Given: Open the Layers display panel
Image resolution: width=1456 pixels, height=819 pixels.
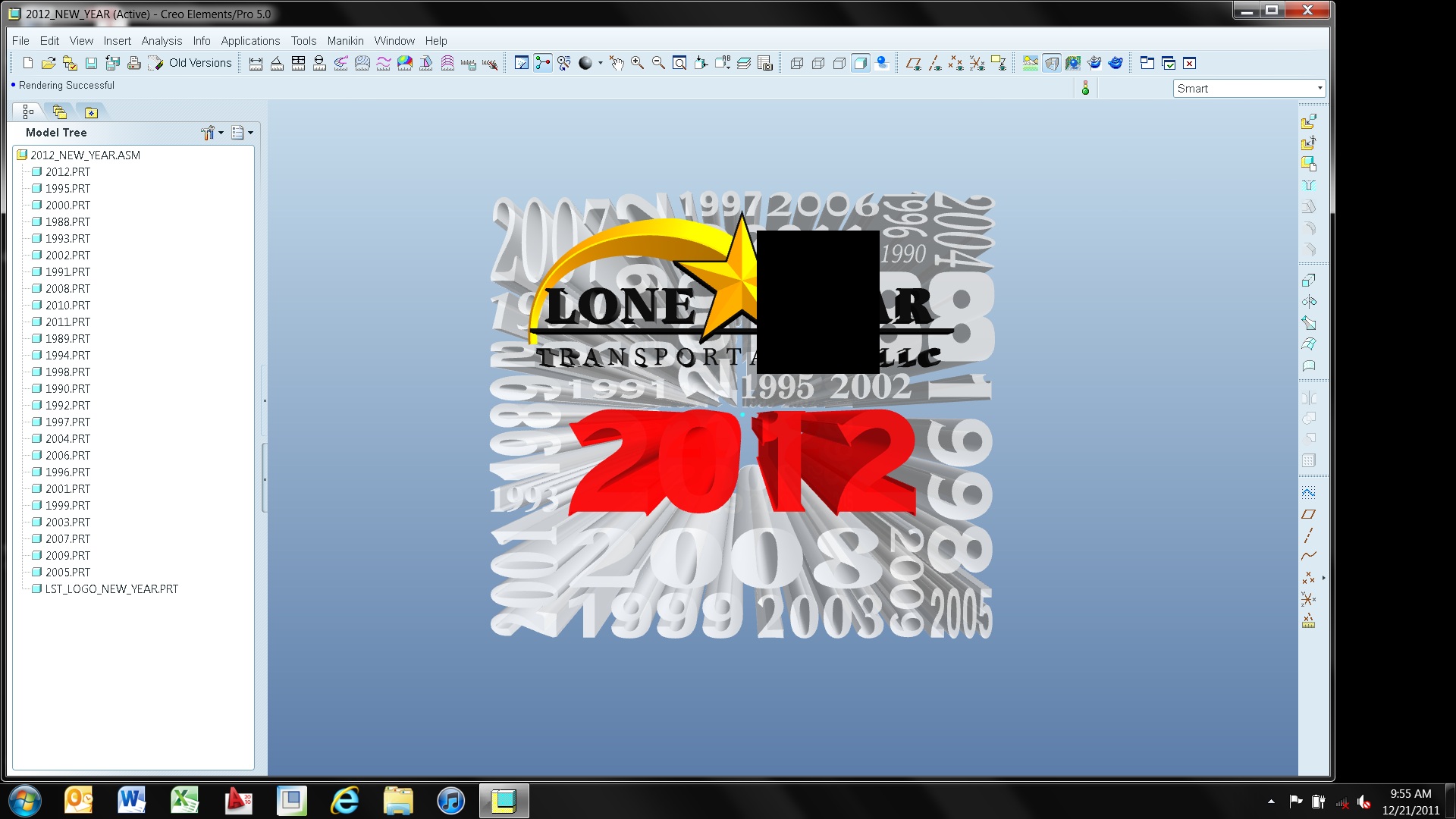Looking at the screenshot, I should [x=744, y=63].
